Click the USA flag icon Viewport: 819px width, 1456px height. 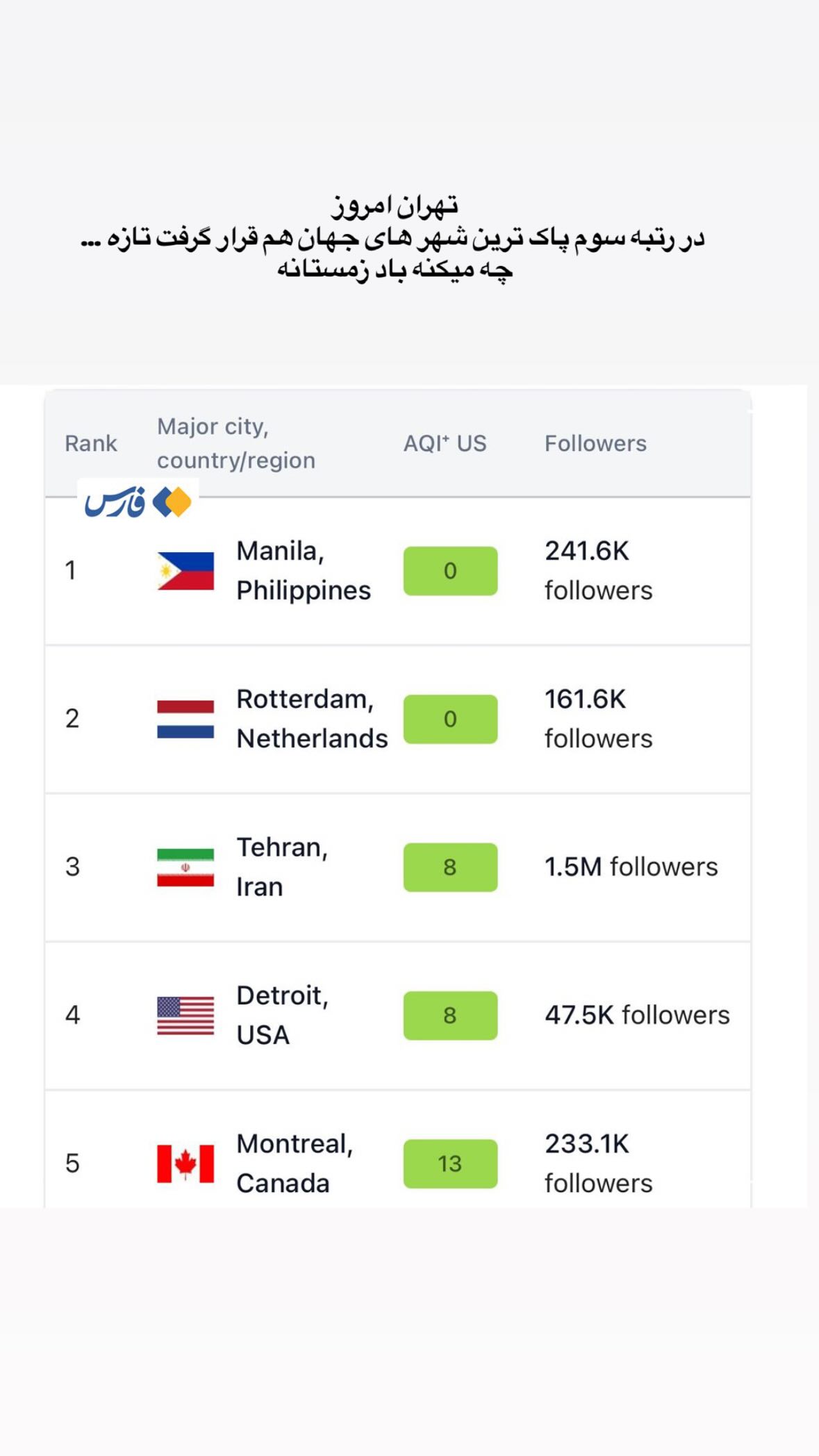(x=185, y=1016)
